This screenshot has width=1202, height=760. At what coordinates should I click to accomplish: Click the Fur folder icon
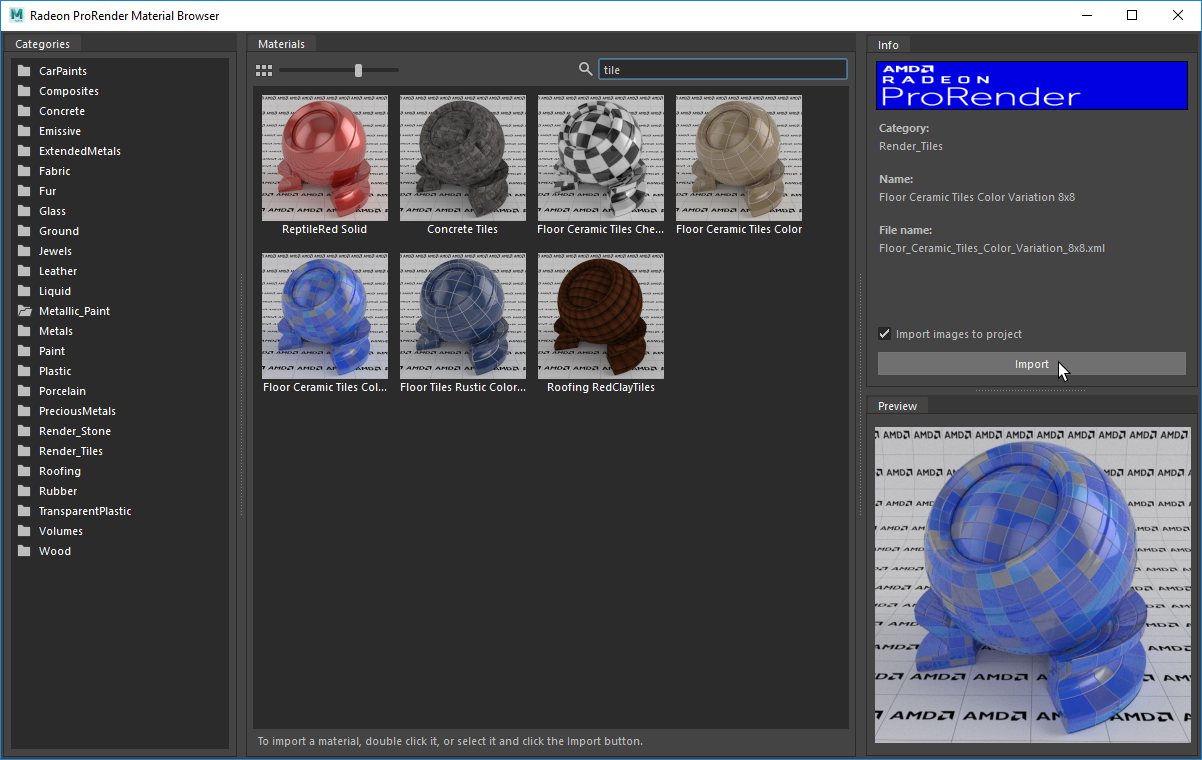24,191
